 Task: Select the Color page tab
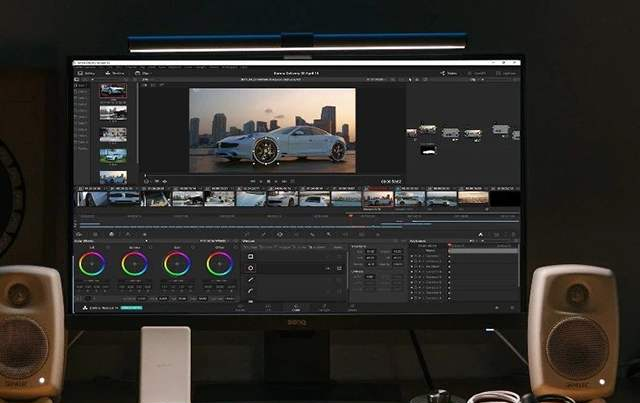tap(296, 307)
